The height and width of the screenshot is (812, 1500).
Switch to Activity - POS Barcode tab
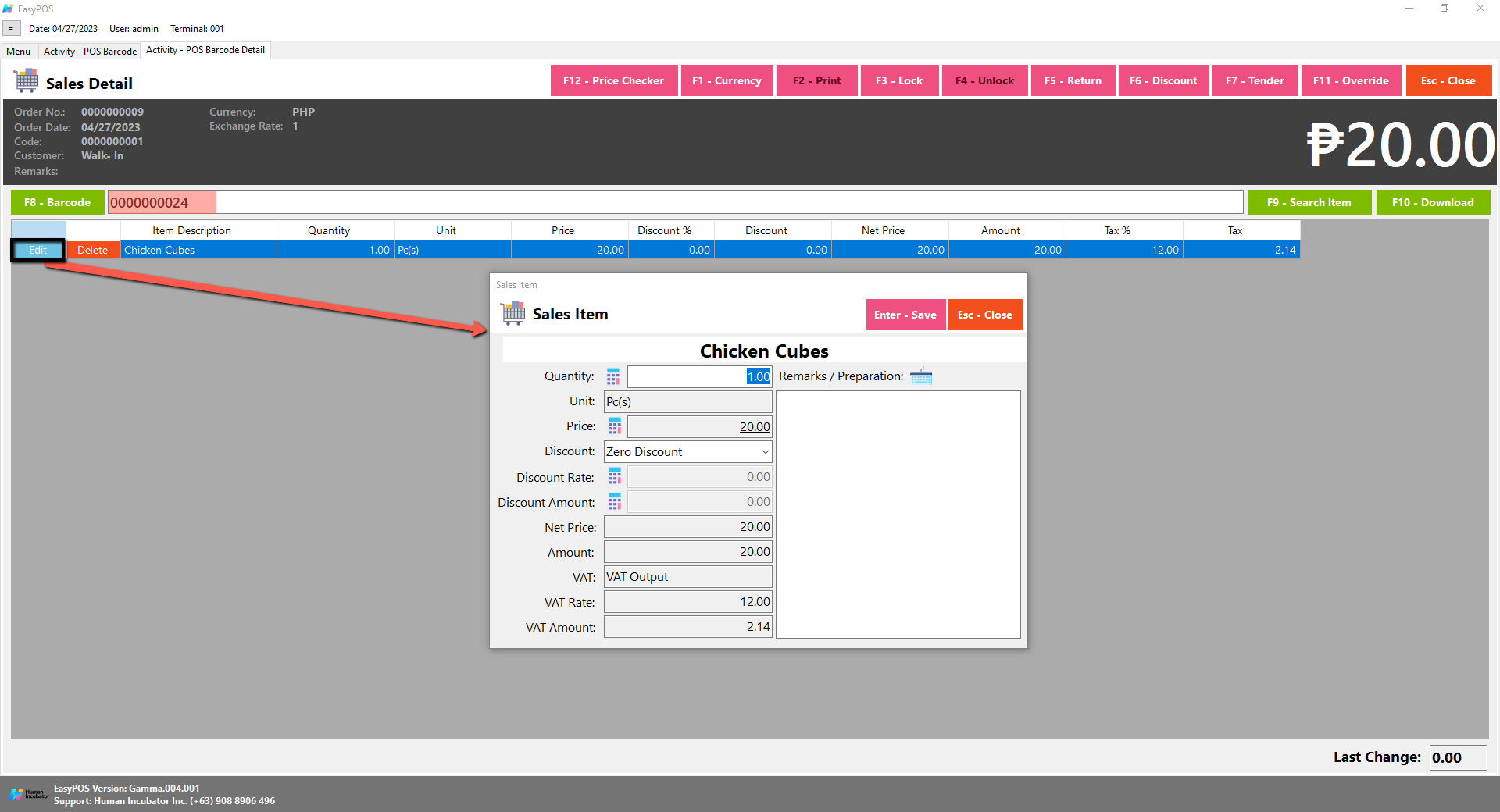point(90,52)
